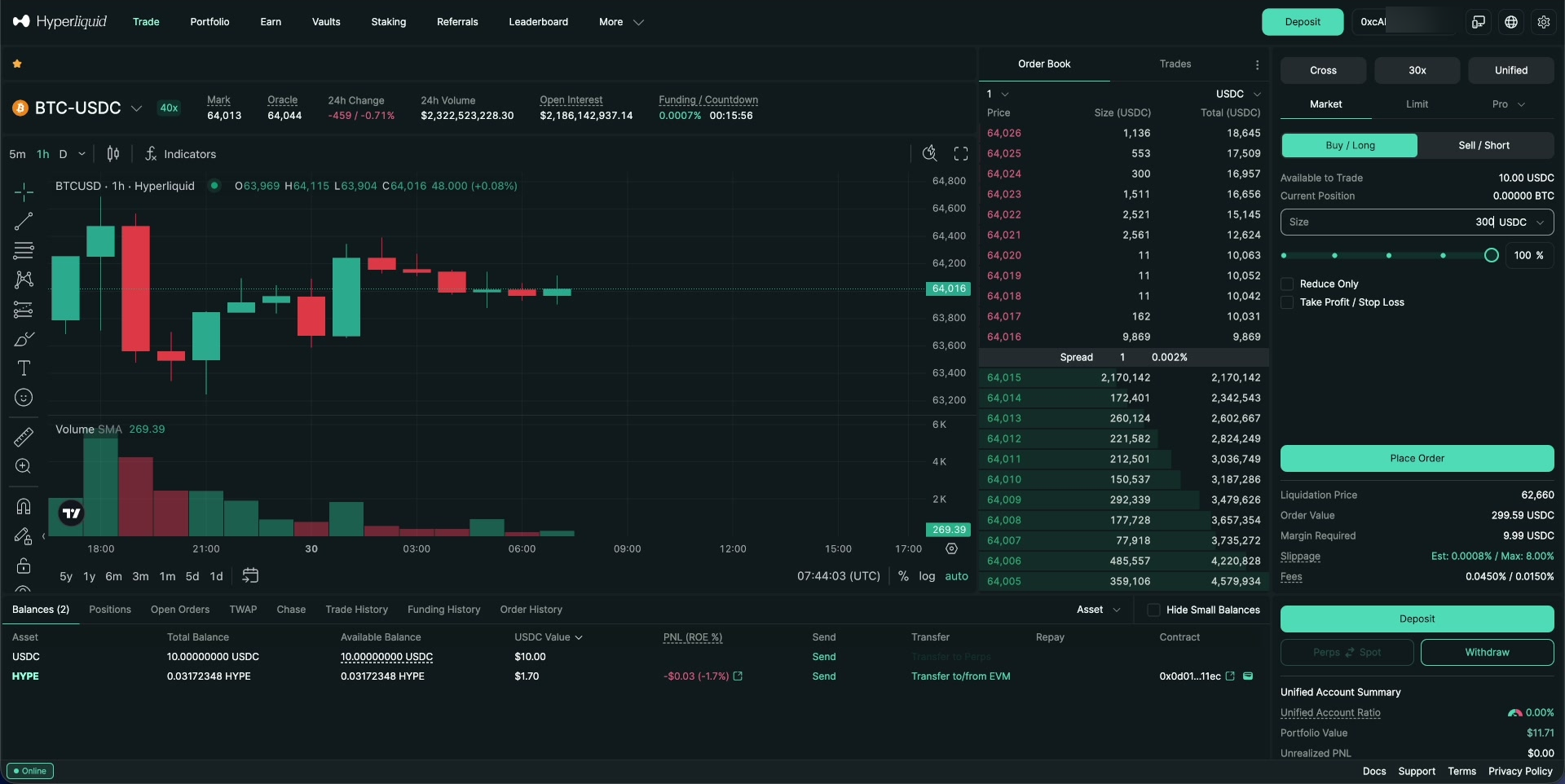The width and height of the screenshot is (1565, 784).
Task: Open the Positions tab
Action: click(110, 610)
